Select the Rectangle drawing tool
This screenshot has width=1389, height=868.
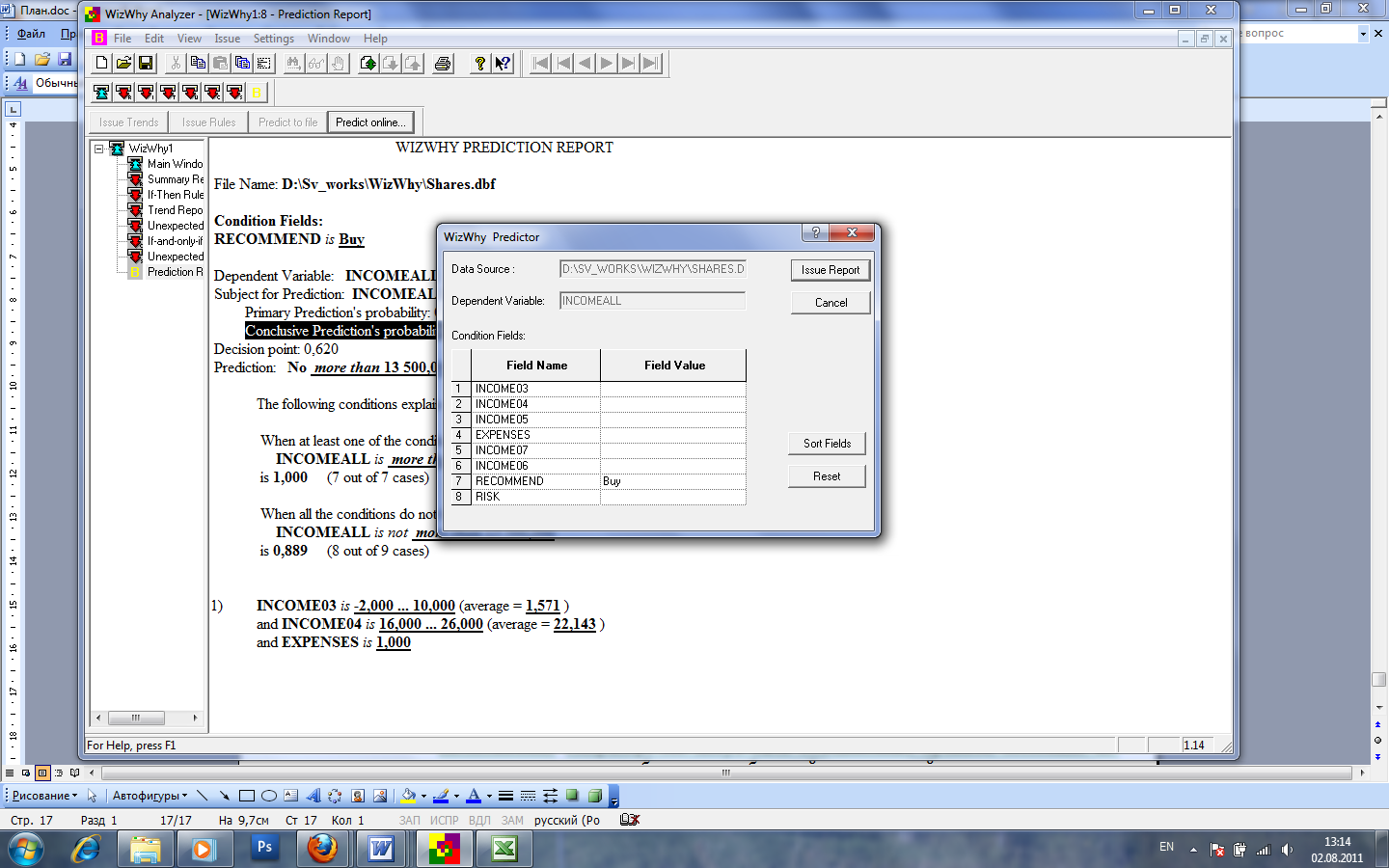(246, 796)
